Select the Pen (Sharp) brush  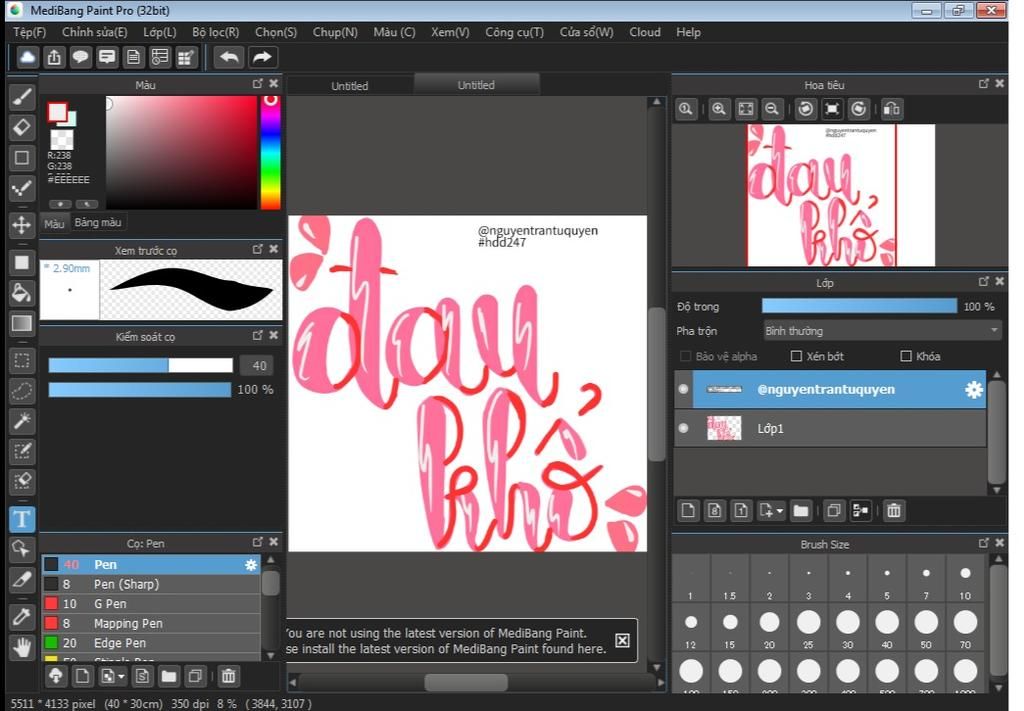pos(152,584)
